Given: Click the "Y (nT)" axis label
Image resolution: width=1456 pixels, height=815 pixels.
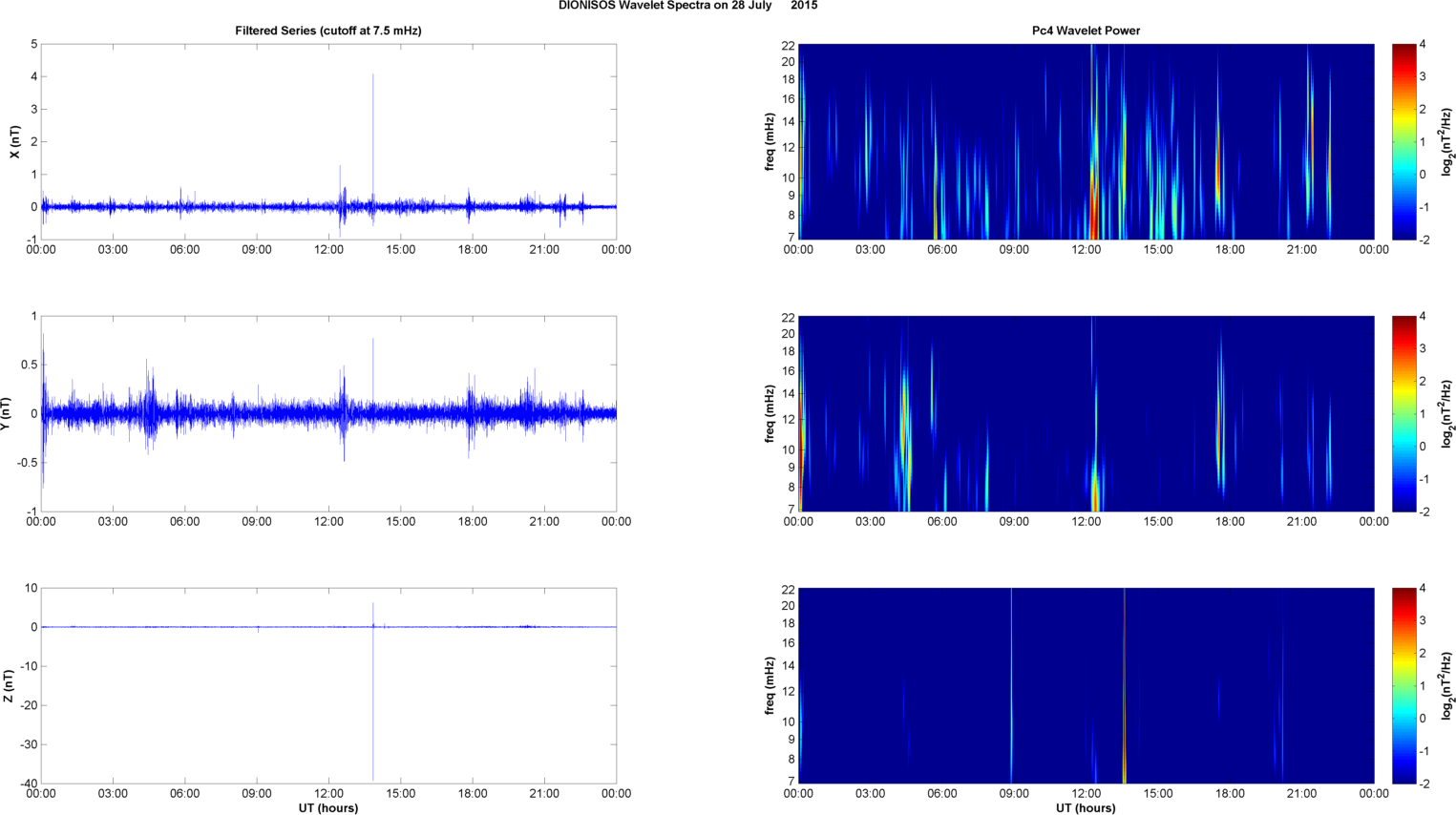Looking at the screenshot, I should (7, 413).
